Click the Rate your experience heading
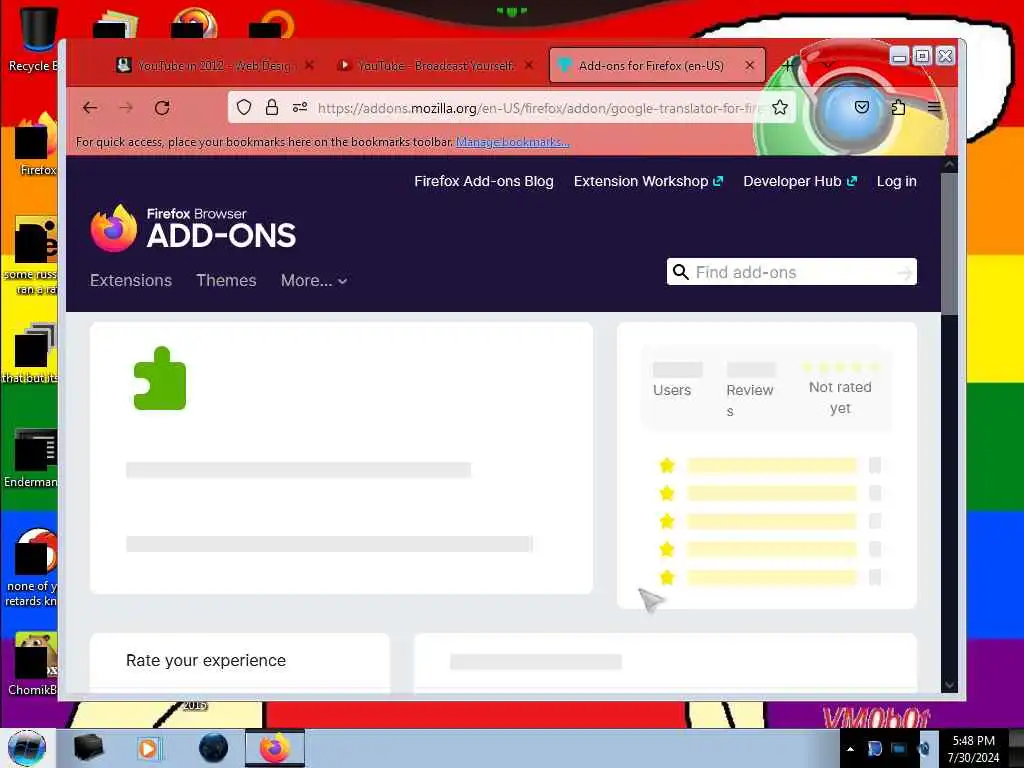This screenshot has width=1024, height=768. pos(206,660)
